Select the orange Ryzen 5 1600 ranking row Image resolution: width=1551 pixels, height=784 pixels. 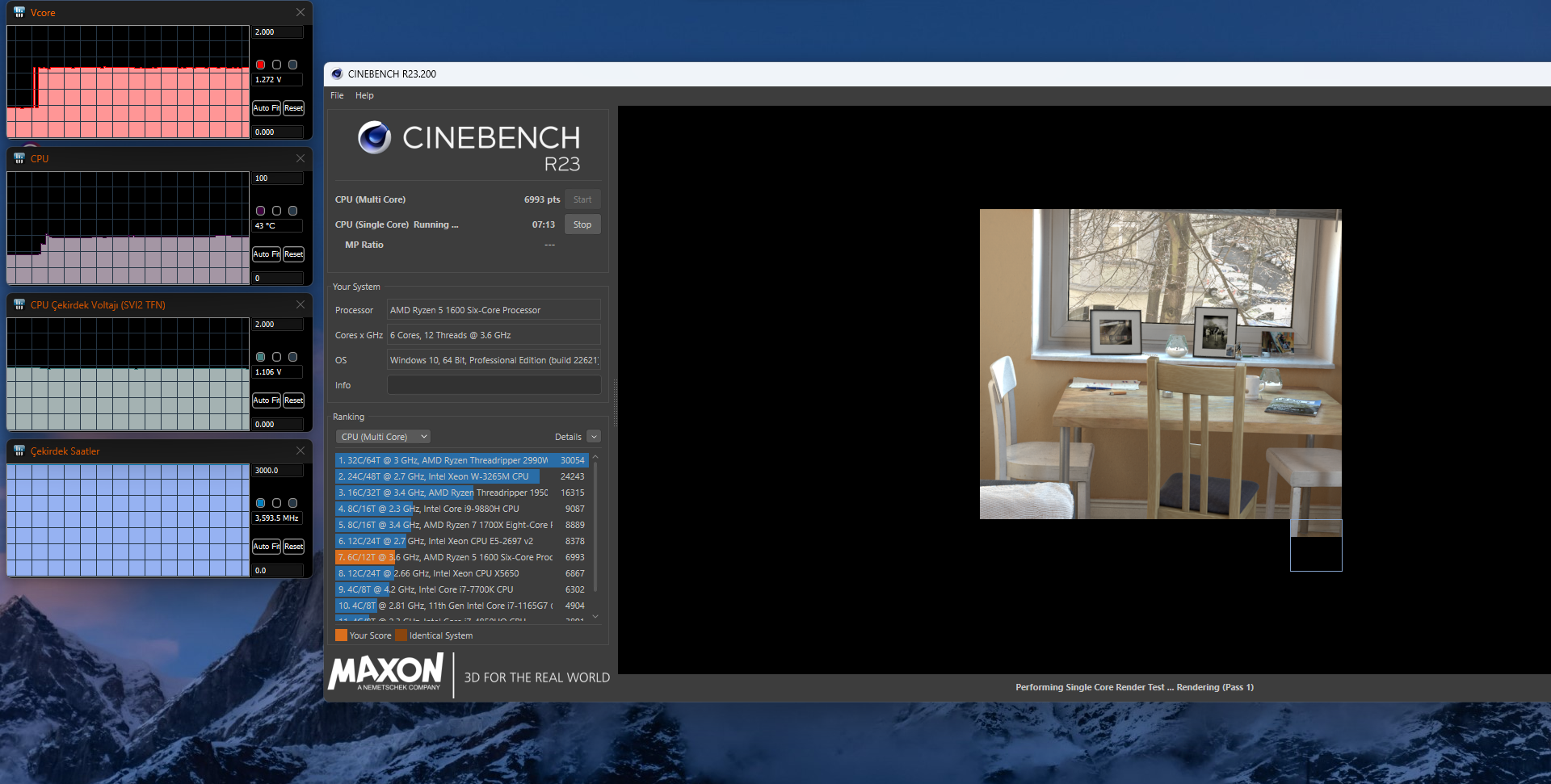[461, 557]
